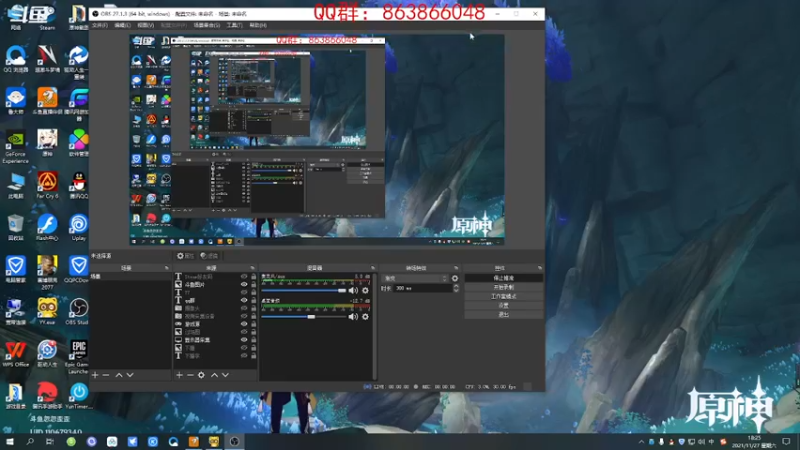Image resolution: width=800 pixels, height=450 pixels.
Task: Toggle visibility of the 视频采集设备 source
Action: (x=244, y=316)
